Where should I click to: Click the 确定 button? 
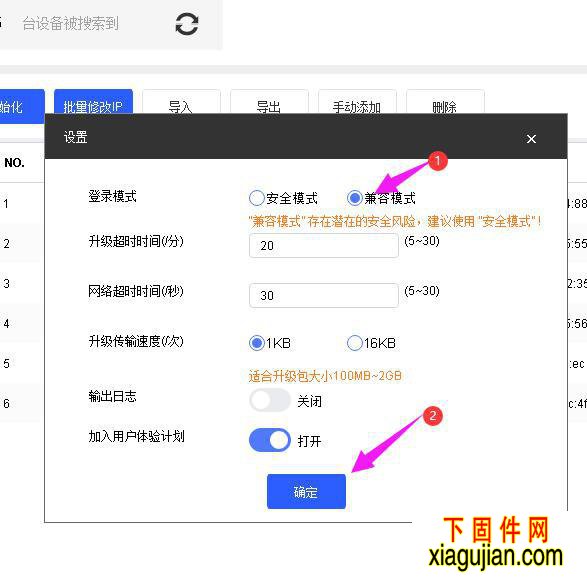point(306,492)
